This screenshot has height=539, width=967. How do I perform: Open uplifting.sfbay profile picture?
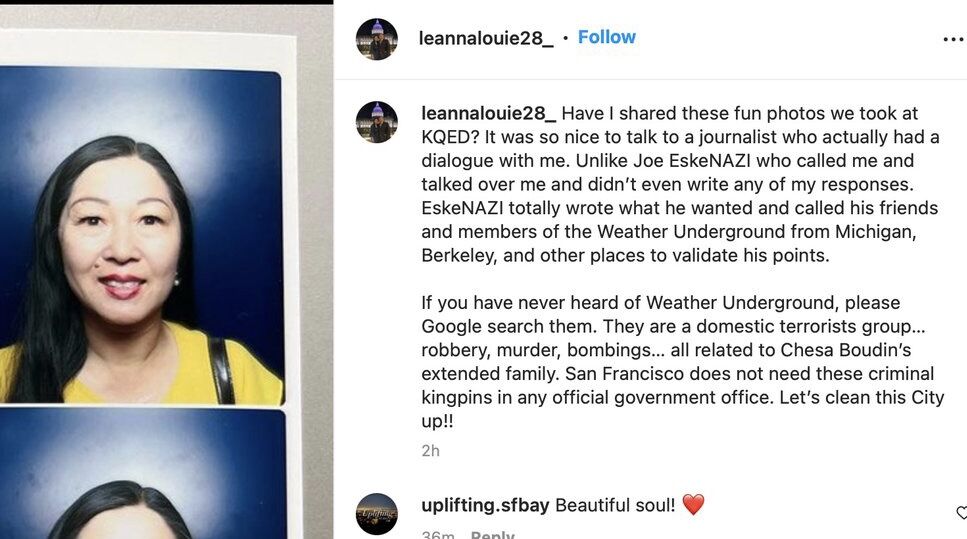377,513
